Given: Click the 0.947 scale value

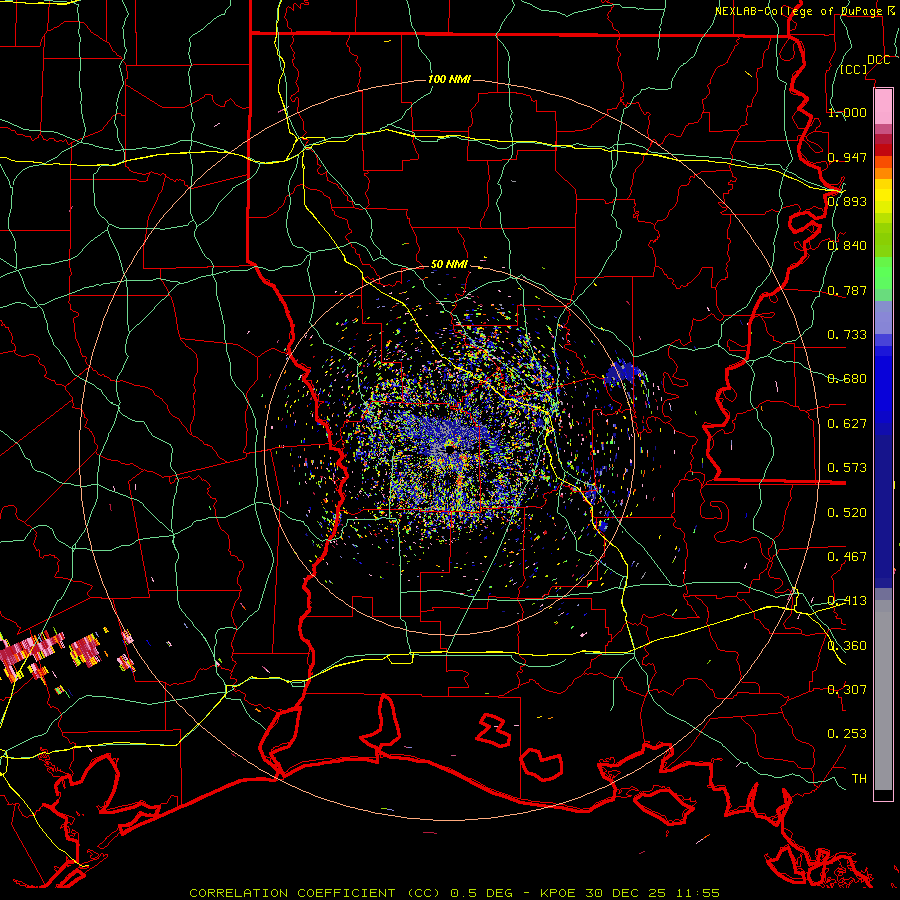Looking at the screenshot, I should point(847,157).
